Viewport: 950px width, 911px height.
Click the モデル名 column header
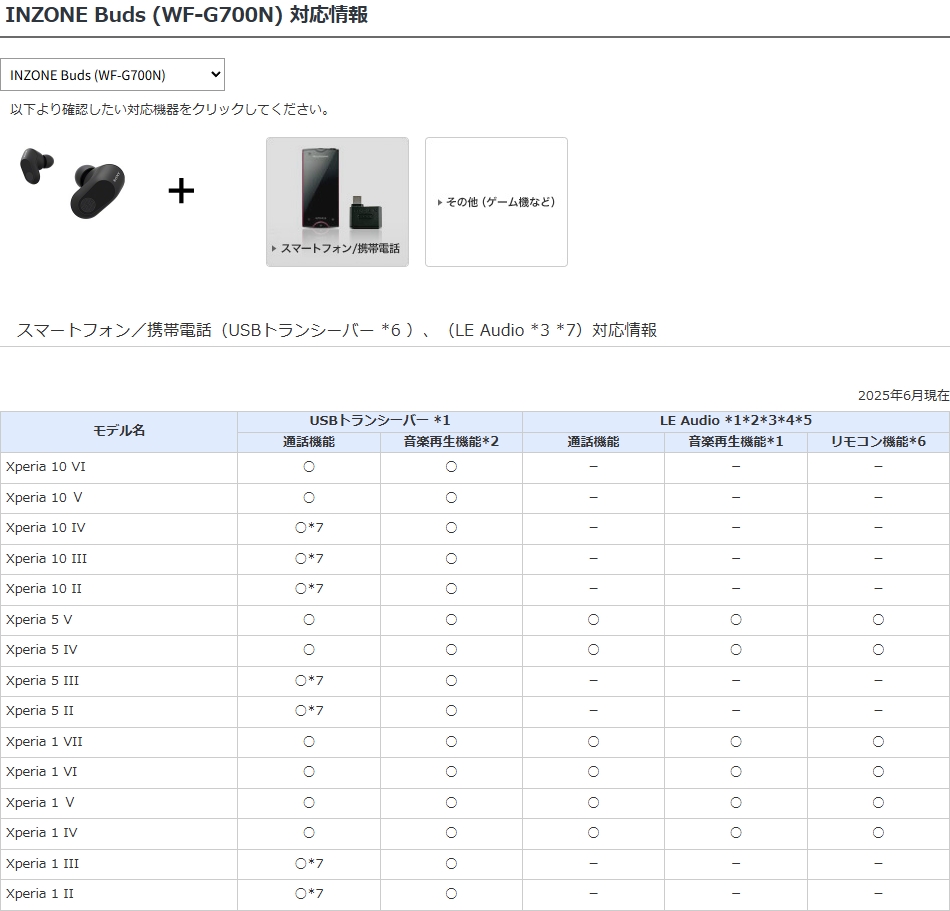pyautogui.click(x=119, y=431)
